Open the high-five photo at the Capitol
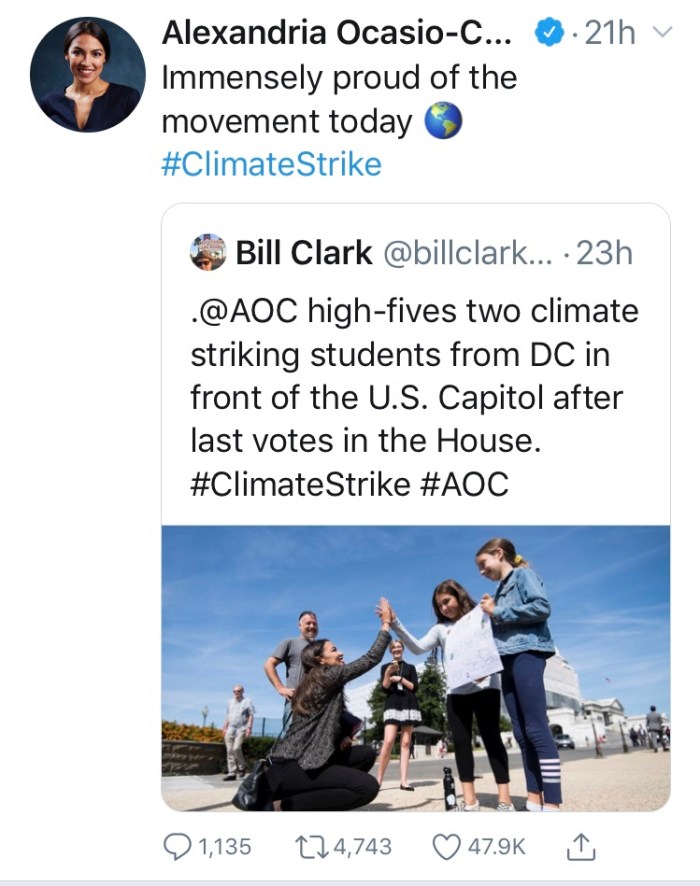This screenshot has width=700, height=886. (416, 667)
